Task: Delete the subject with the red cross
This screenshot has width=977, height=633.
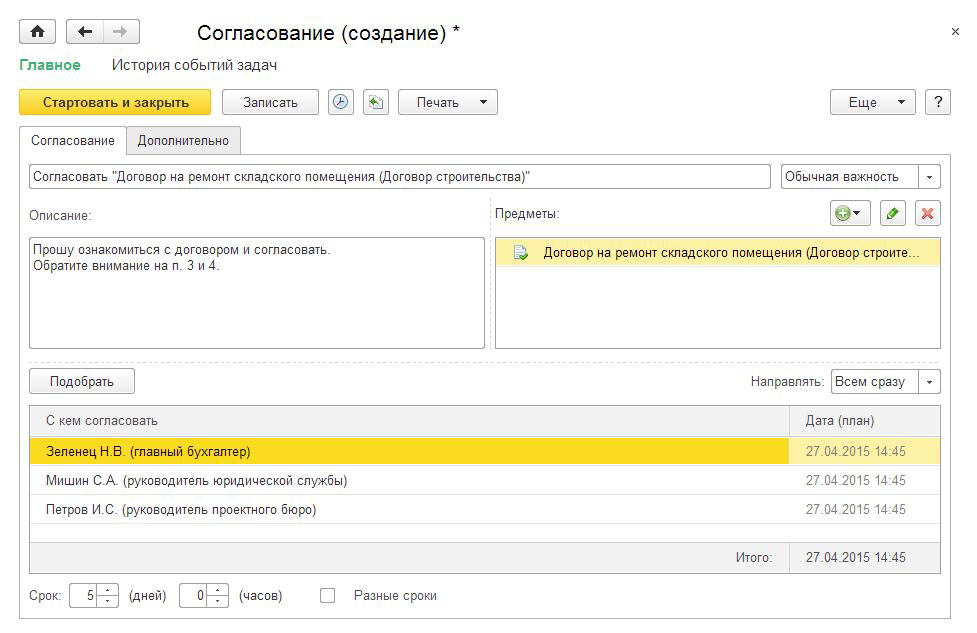Action: point(927,213)
